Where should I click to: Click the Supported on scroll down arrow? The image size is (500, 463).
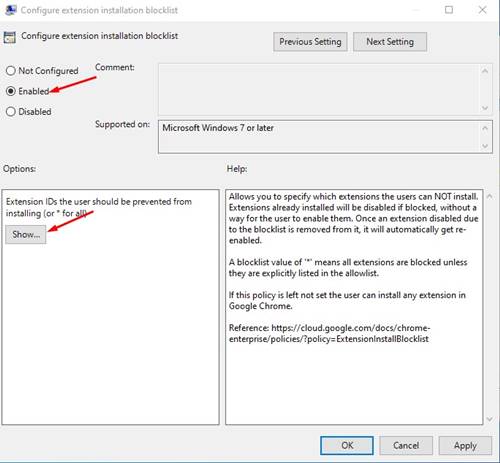coord(485,146)
